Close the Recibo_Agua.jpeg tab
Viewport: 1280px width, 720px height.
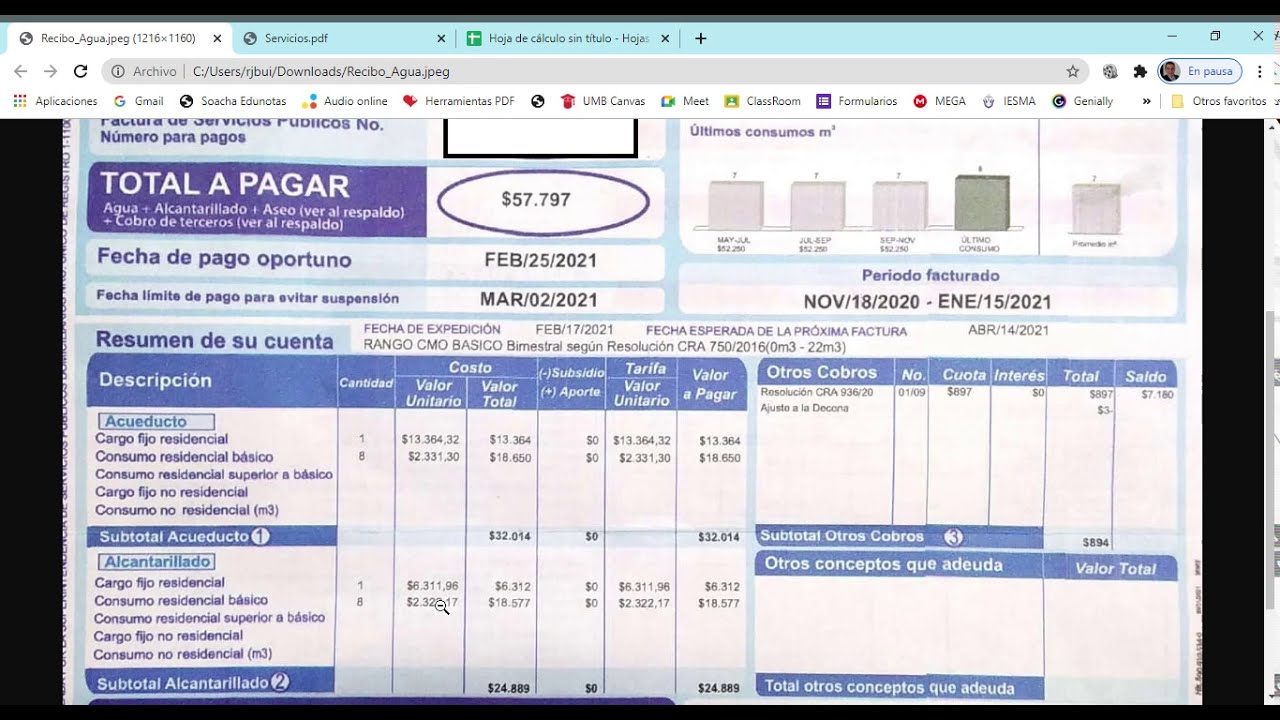tap(217, 38)
